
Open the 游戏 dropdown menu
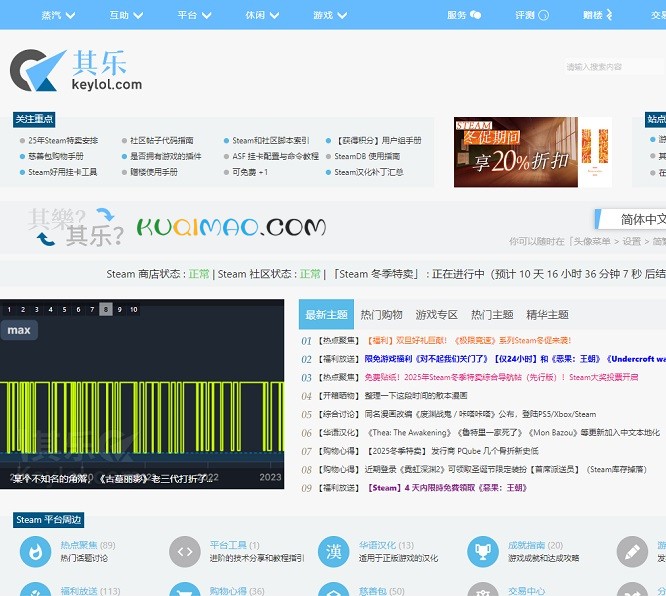point(330,15)
